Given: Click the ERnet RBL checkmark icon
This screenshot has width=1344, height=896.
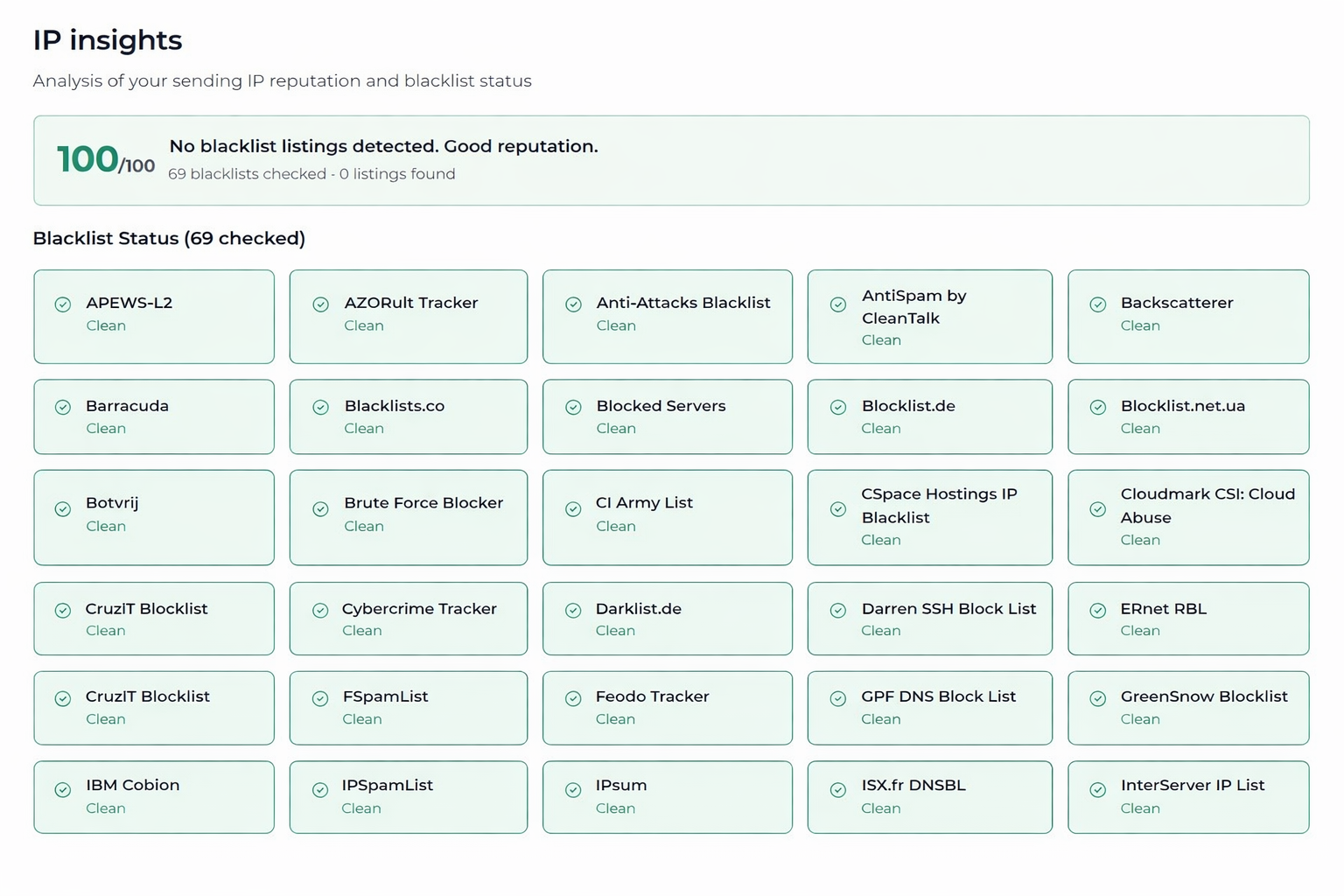Looking at the screenshot, I should 1098,611.
